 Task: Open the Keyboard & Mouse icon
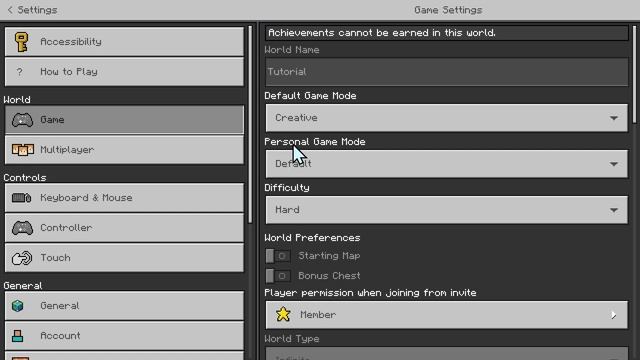click(21, 198)
